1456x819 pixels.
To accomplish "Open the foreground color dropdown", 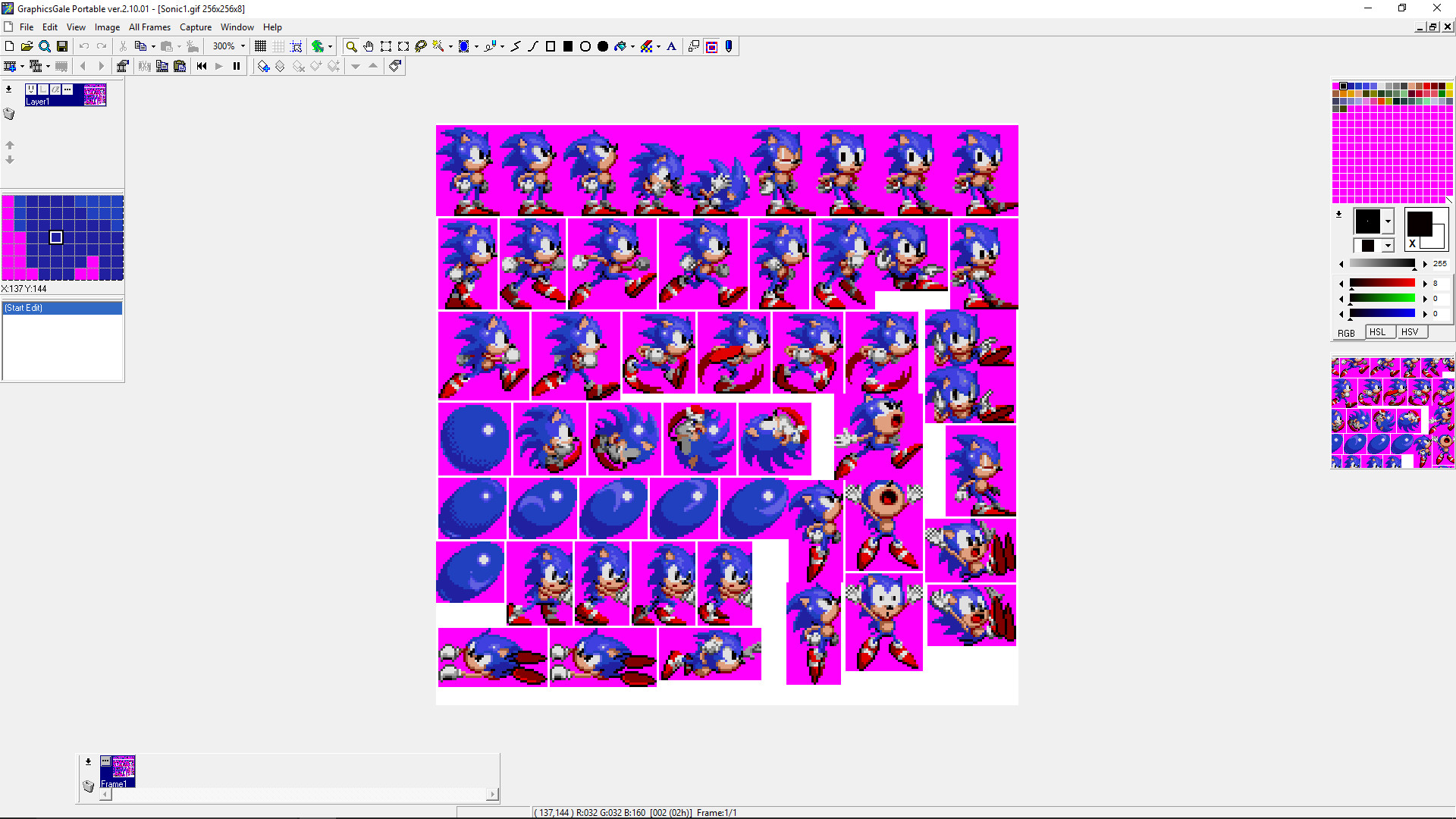I will tap(1388, 221).
